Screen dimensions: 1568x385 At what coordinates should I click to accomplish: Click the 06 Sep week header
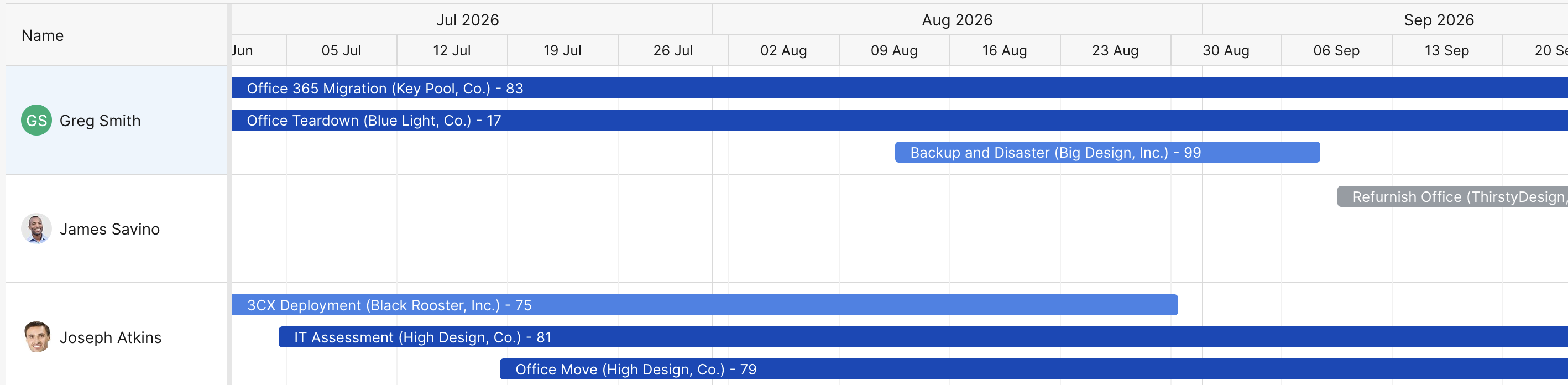point(1337,50)
